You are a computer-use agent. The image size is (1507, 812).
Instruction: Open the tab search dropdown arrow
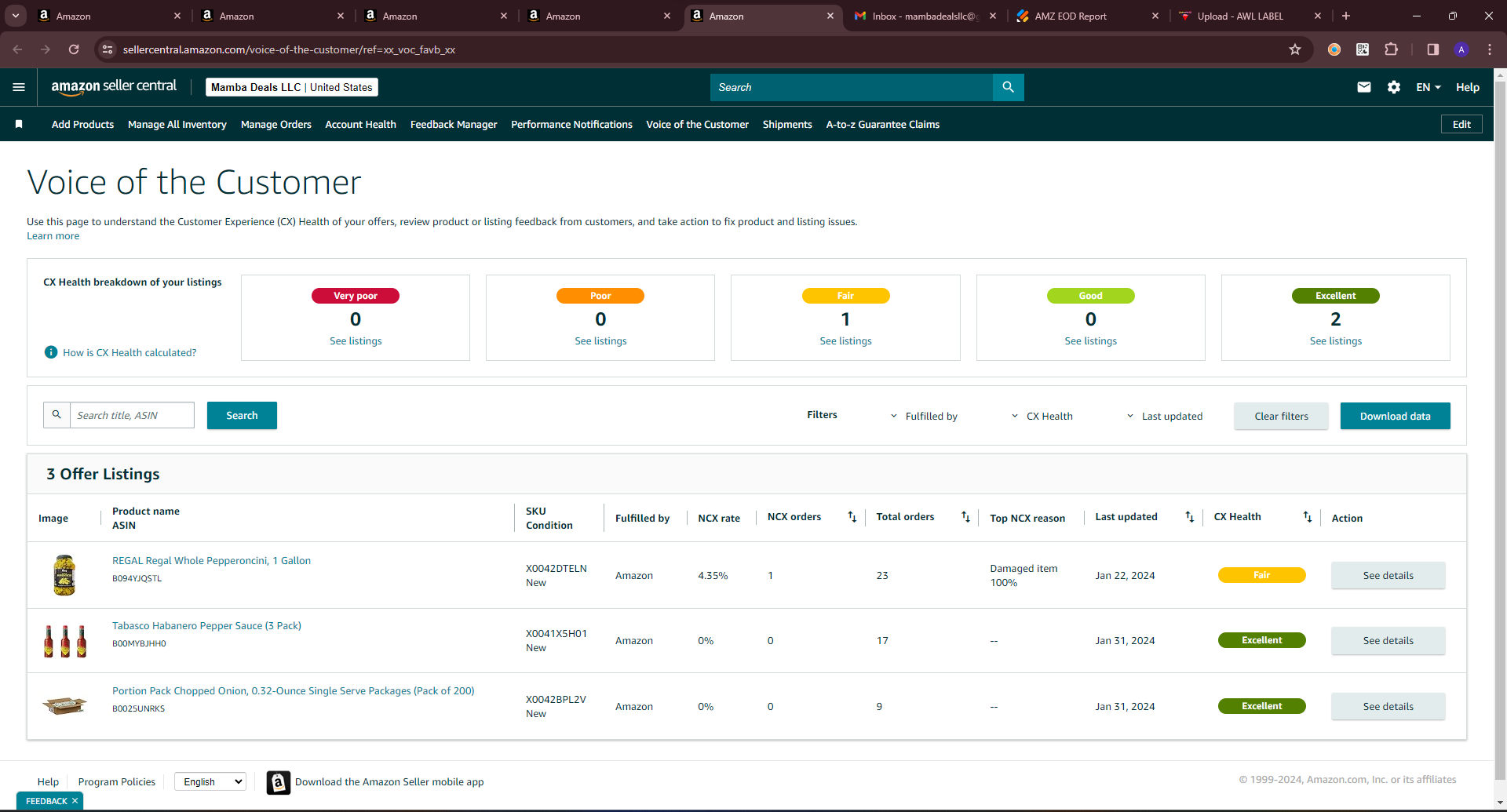click(x=16, y=16)
